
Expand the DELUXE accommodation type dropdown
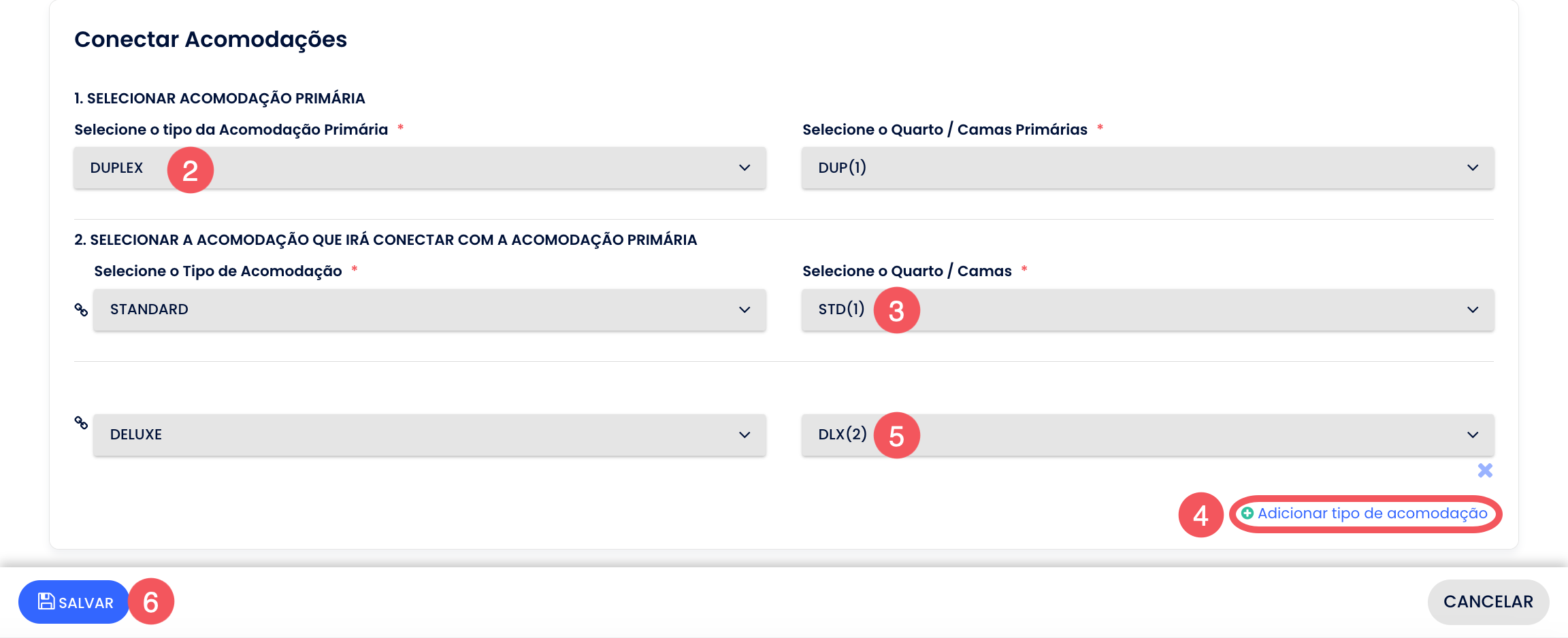coord(429,435)
